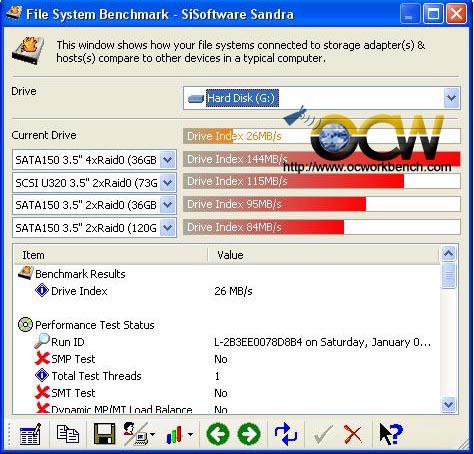474x454 pixels.
Task: Open SATA150 2xRaid0 (120G reference dropdown
Action: click(168, 228)
